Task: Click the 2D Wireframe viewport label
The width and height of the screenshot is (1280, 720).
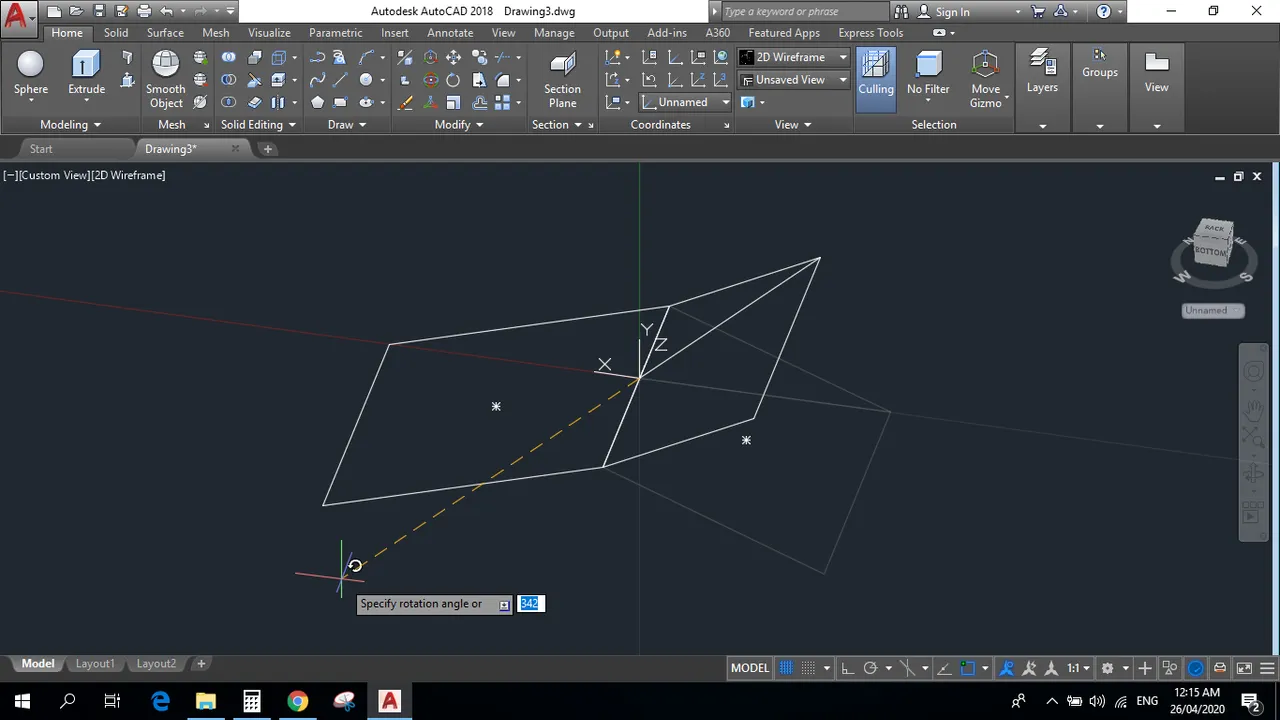Action: [x=129, y=175]
